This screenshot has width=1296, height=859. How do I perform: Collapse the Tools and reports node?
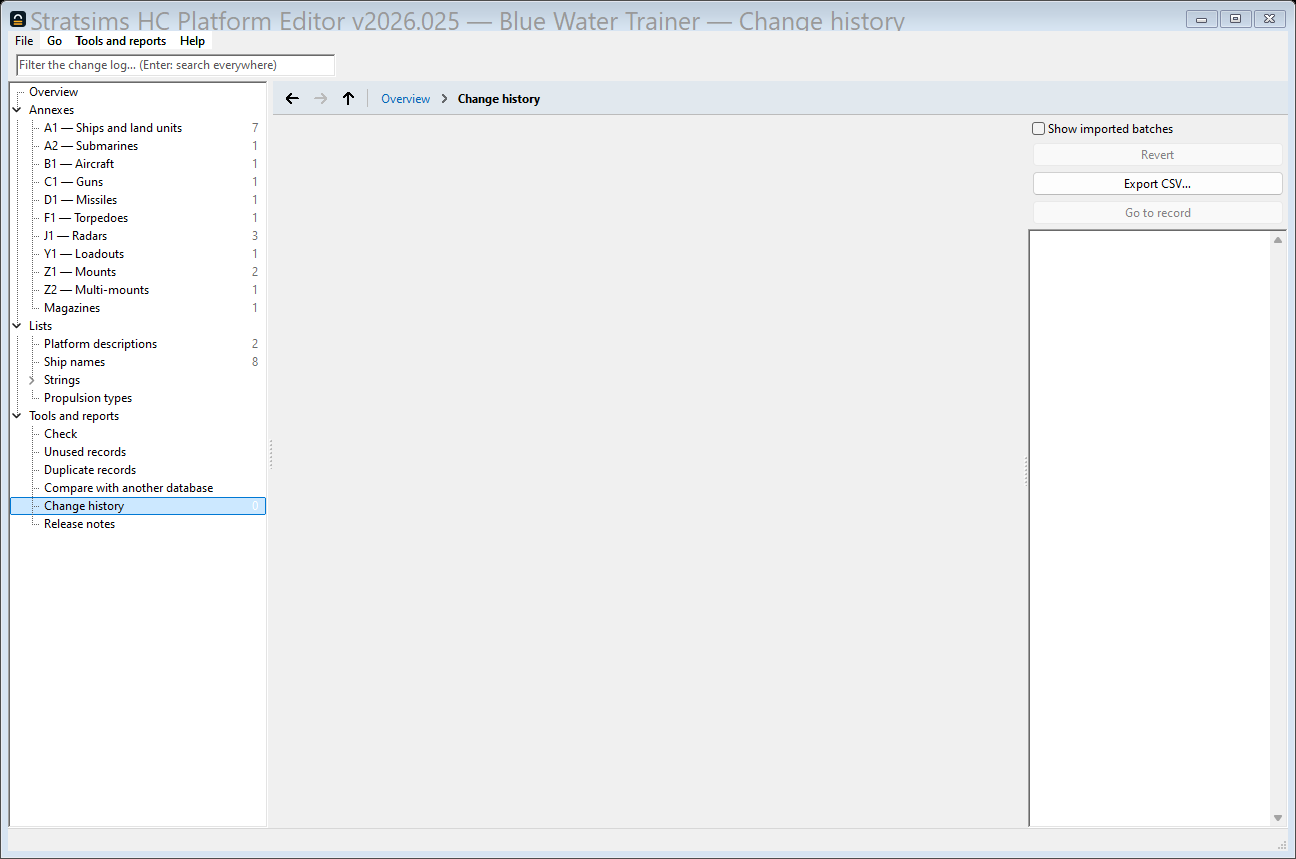(x=17, y=416)
